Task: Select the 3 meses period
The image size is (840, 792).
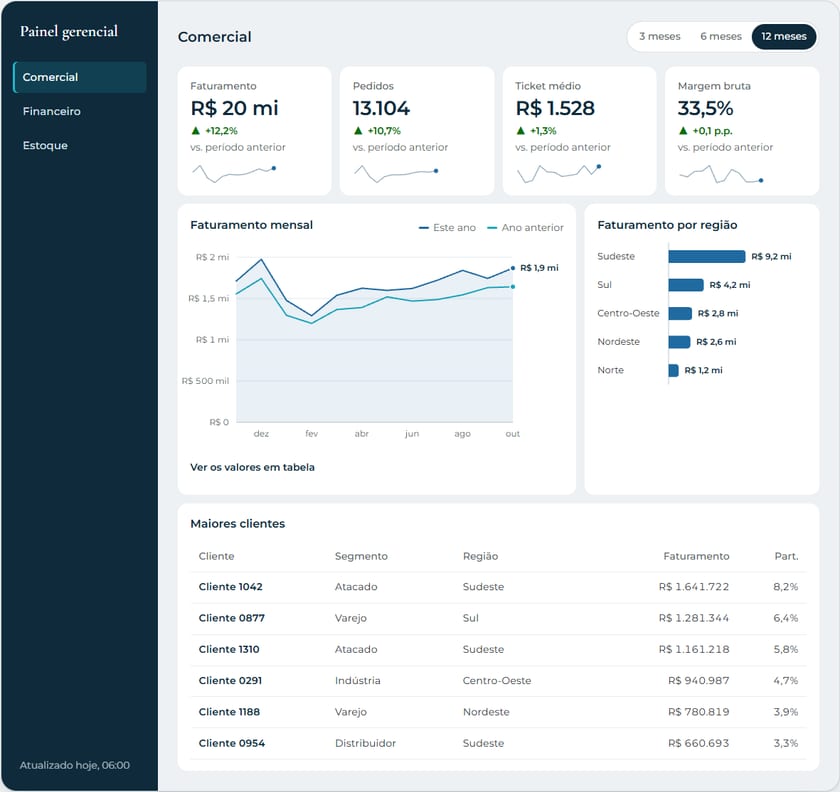Action: [x=659, y=36]
